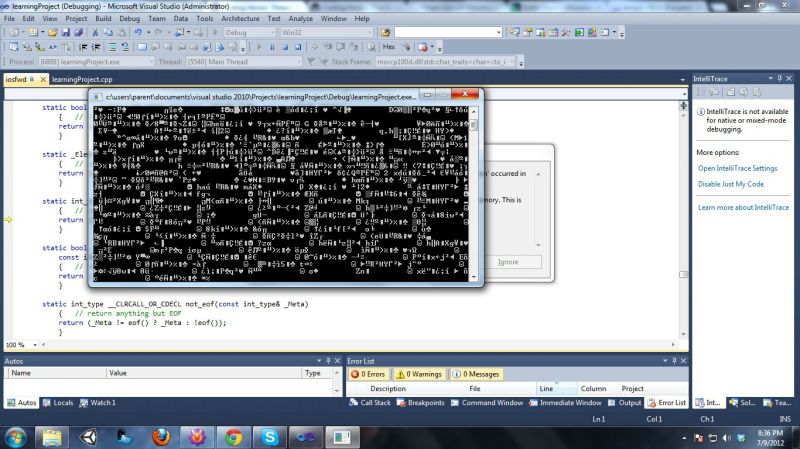Open the Immediate Window tab

[565, 403]
